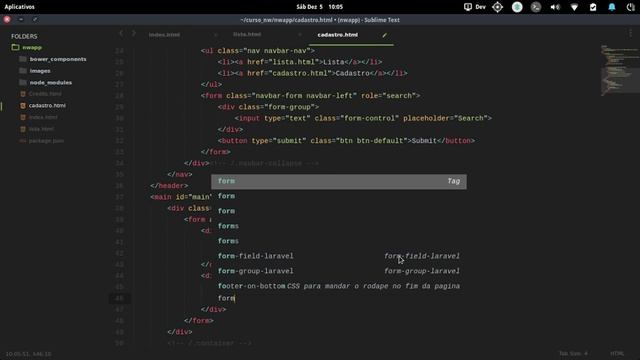Open the tab overflow menu dots
Screen dimensions: 640x360
pos(630,33)
